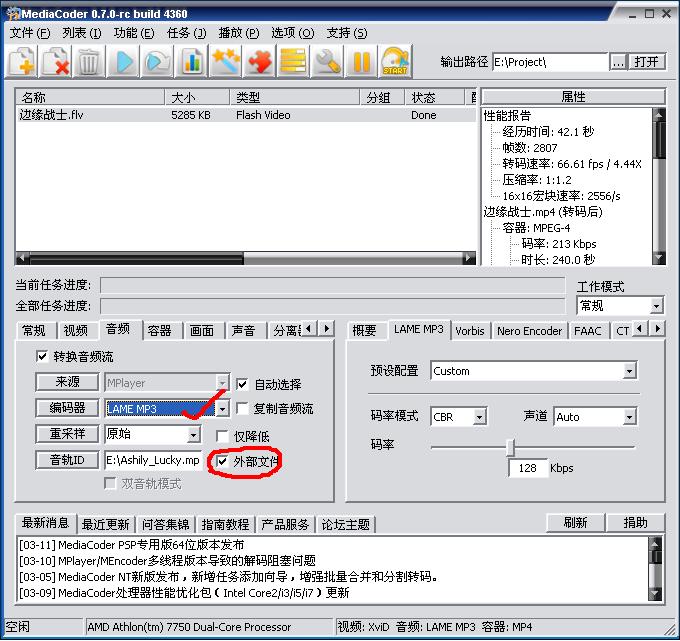
Task: Toggle the 外部文件 checkbox
Action: (222, 461)
